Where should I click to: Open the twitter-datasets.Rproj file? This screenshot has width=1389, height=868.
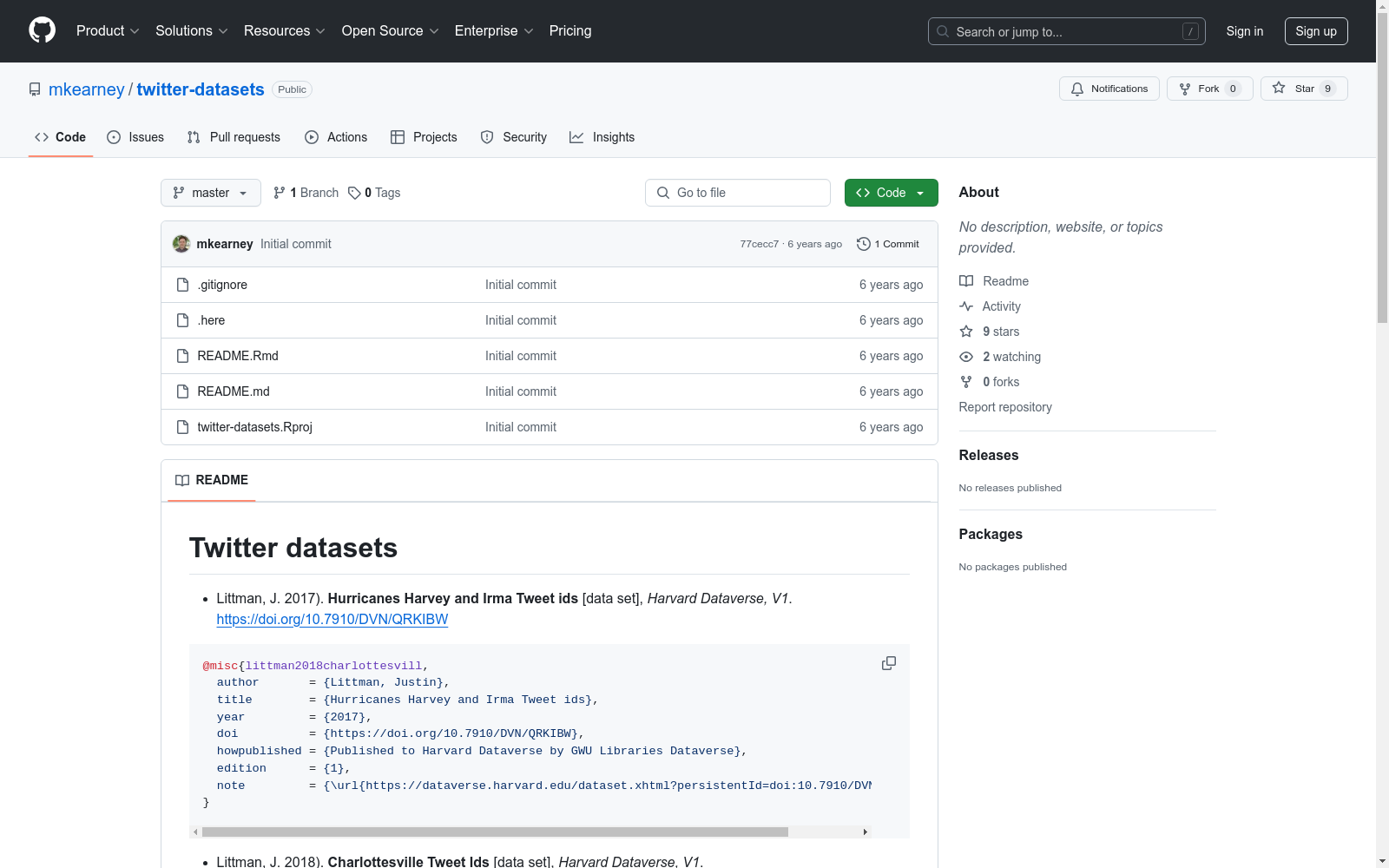click(x=254, y=427)
